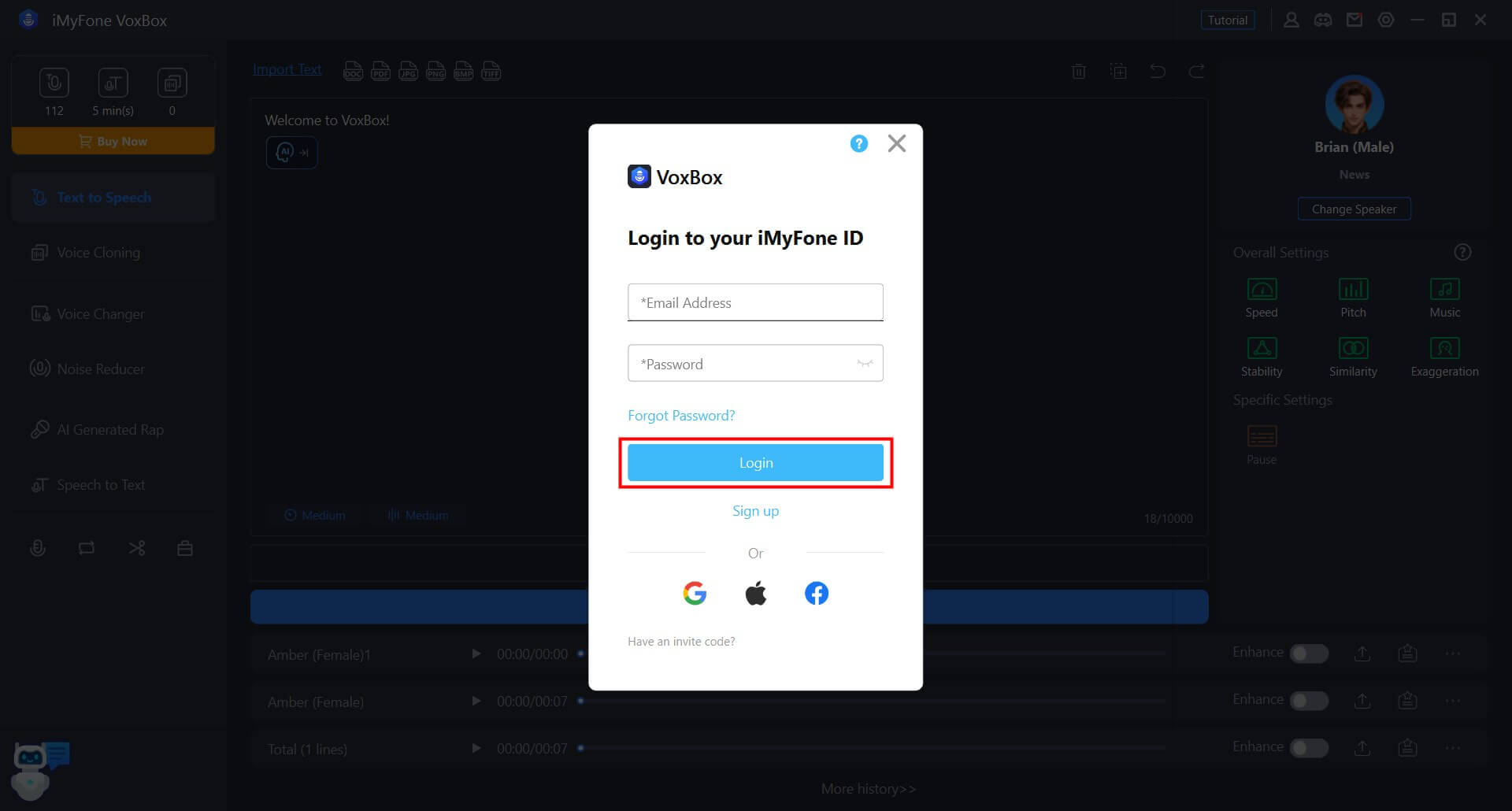
Task: Sign in with Facebook icon
Action: point(817,593)
